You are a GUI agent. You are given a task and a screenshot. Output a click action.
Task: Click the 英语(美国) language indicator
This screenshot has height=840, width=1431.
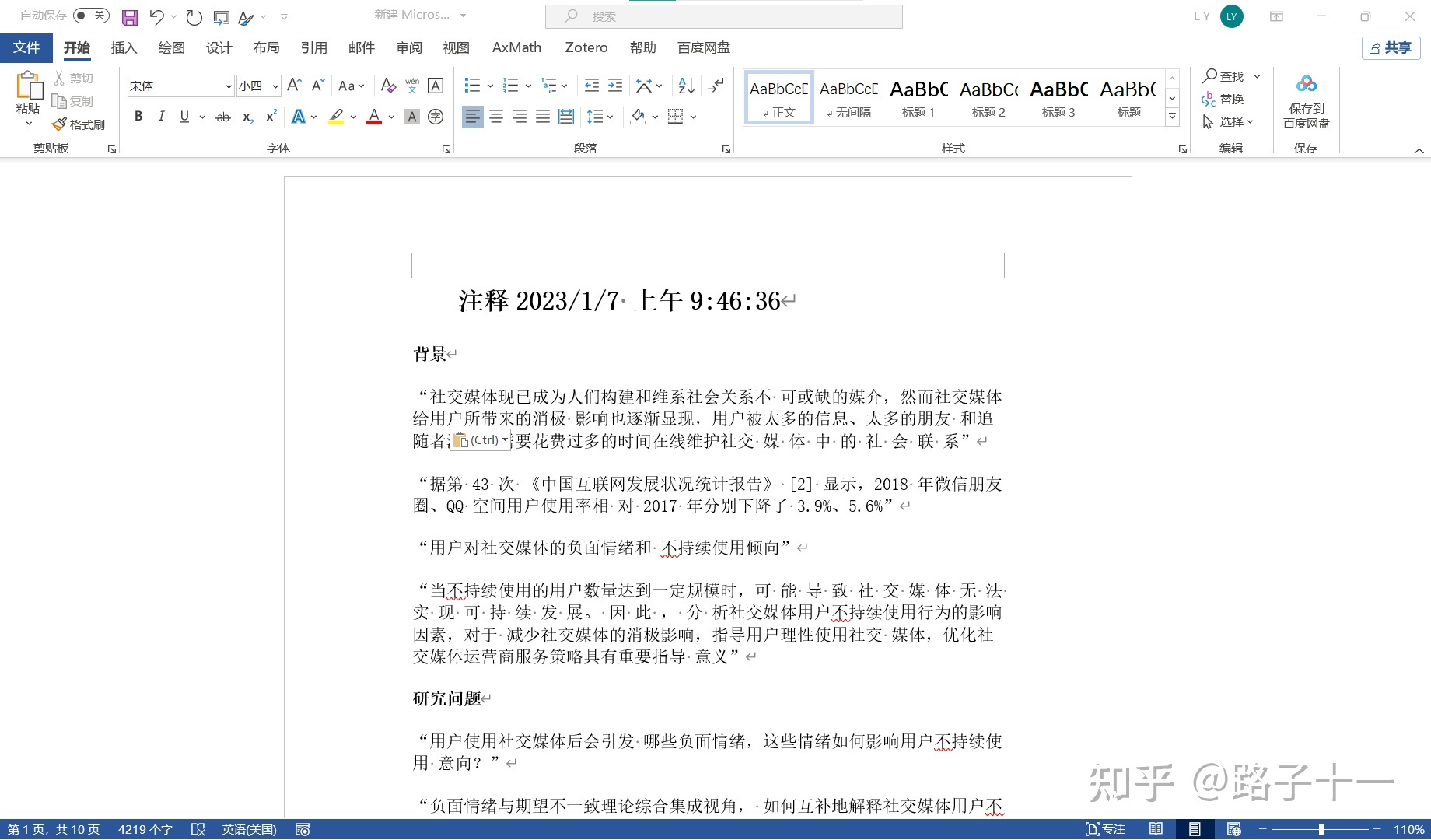249,829
